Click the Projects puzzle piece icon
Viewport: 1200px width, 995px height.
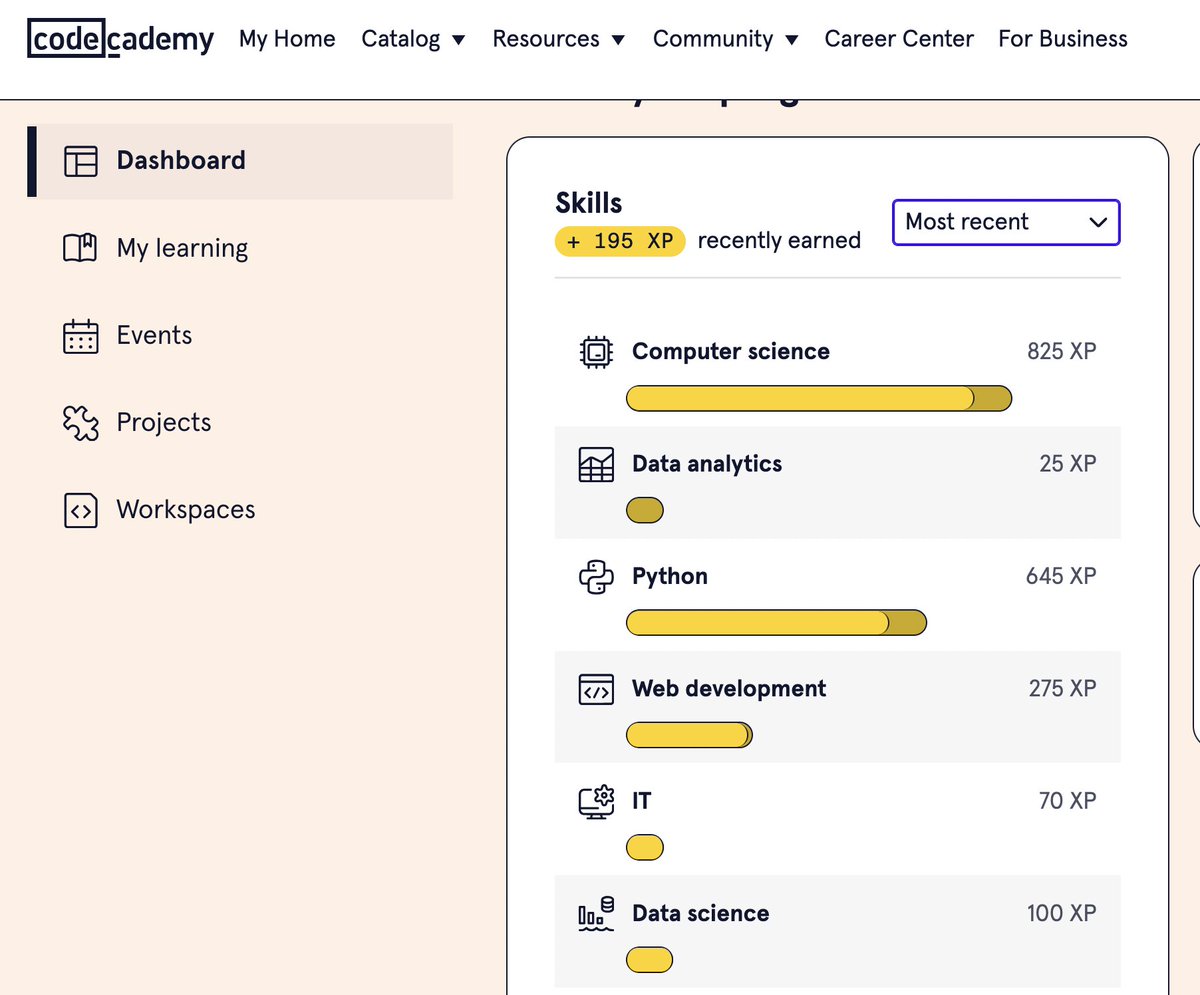pos(81,423)
